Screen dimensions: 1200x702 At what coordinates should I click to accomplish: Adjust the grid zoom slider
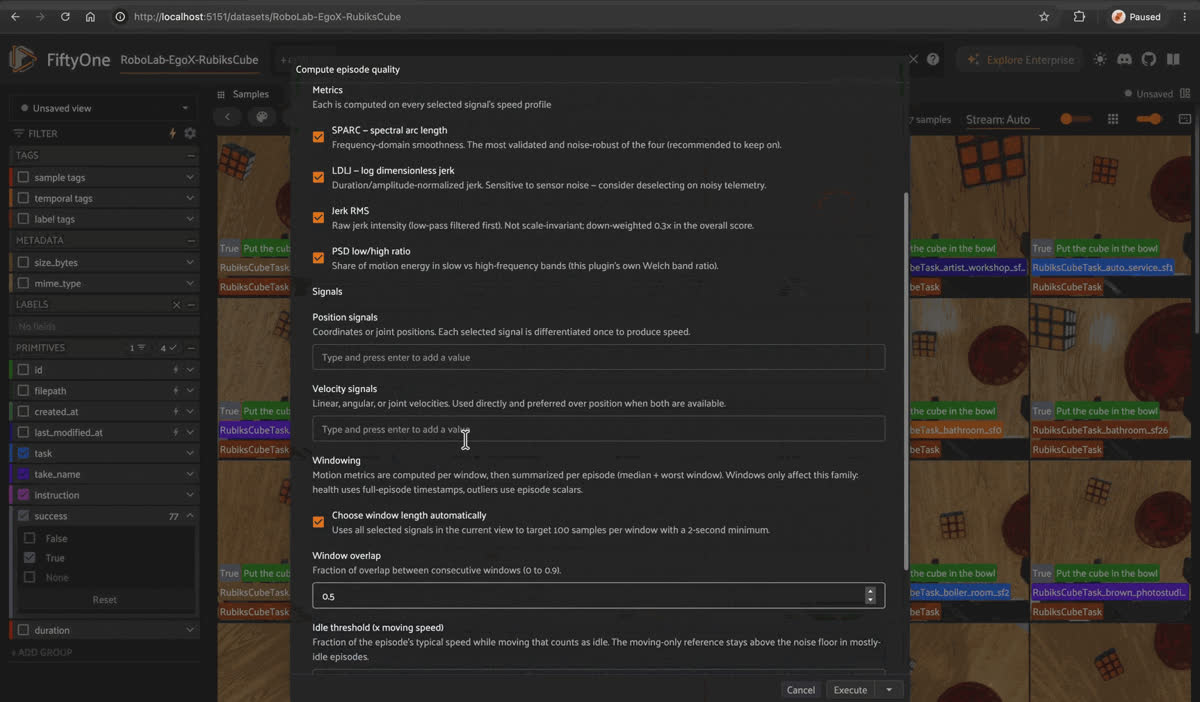(x=1149, y=119)
